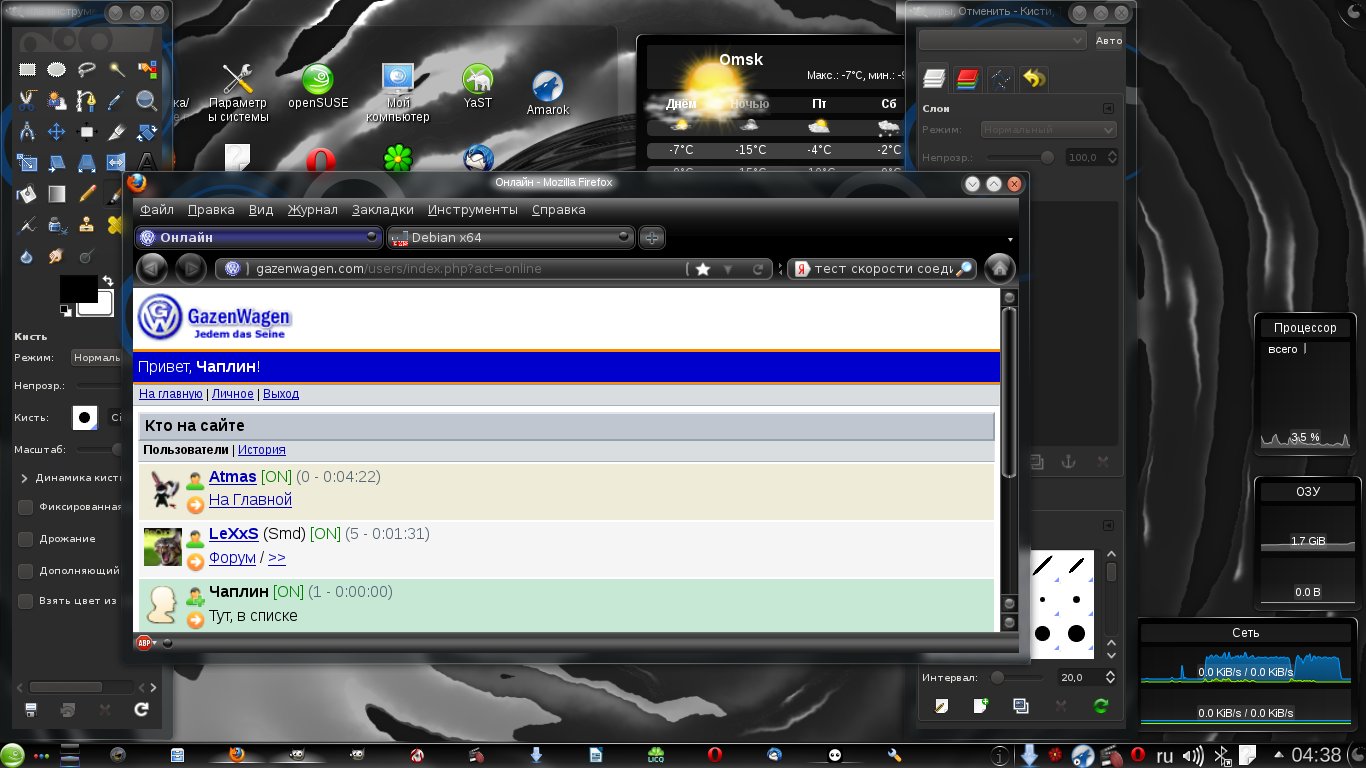Open the brushes panel menu arrow button
The width and height of the screenshot is (1366, 768).
pyautogui.click(x=1108, y=525)
